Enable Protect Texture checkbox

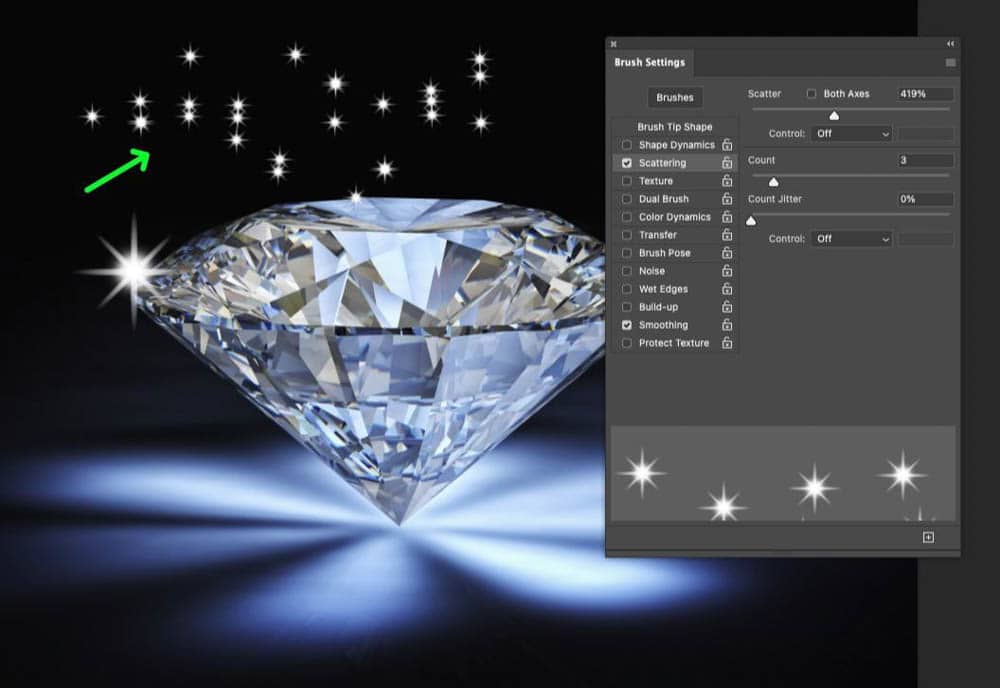[x=627, y=343]
